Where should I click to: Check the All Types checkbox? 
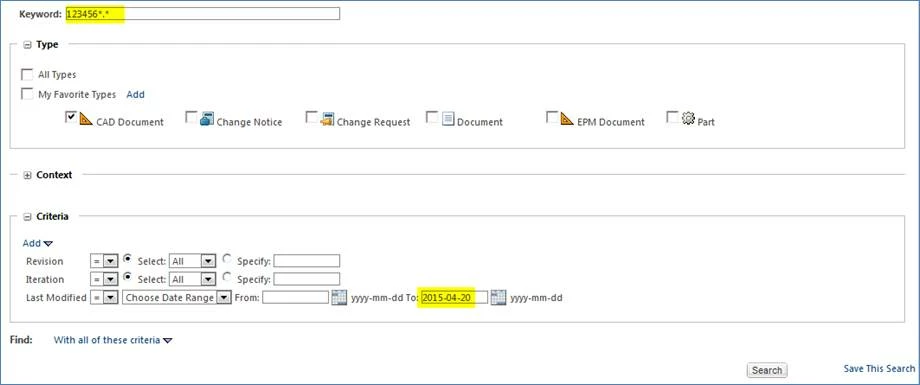pos(27,75)
